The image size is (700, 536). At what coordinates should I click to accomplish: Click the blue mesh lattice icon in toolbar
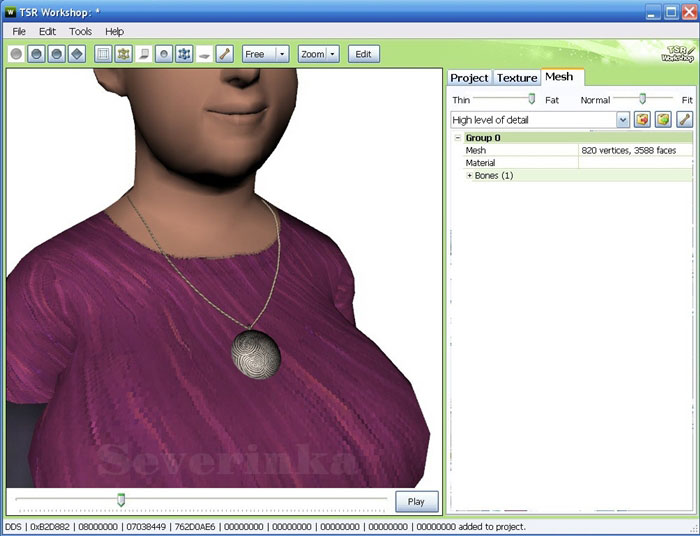[184, 54]
